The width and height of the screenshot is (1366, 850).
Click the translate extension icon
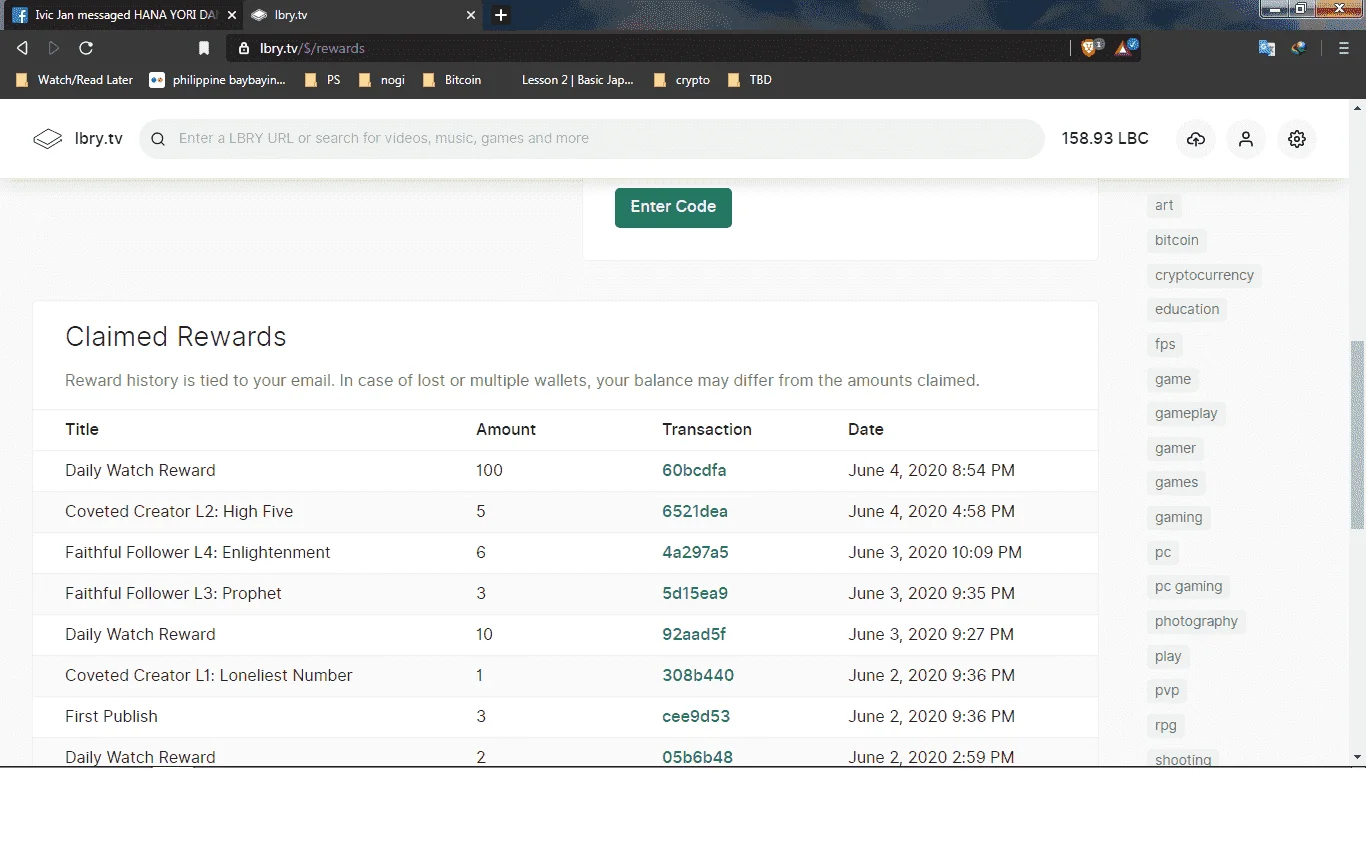click(x=1267, y=48)
